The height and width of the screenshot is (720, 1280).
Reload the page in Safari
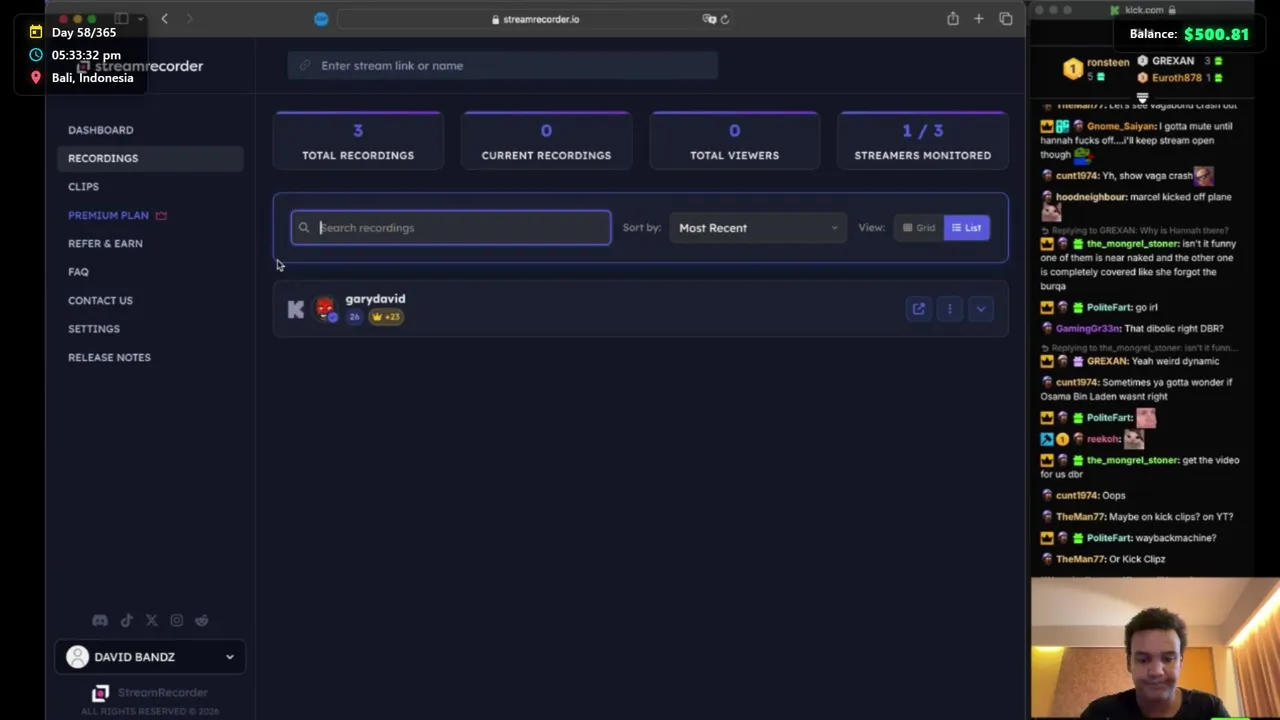725,19
